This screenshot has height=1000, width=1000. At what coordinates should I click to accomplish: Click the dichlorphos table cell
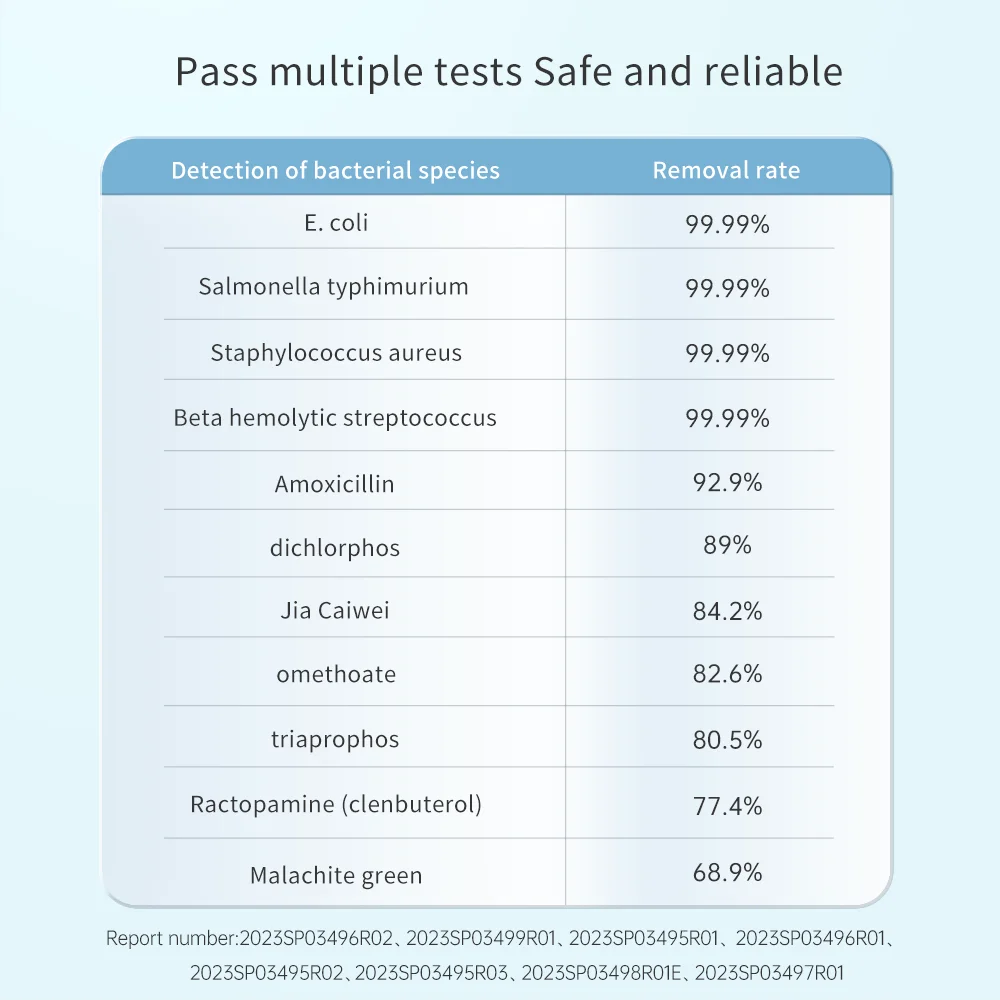click(334, 548)
